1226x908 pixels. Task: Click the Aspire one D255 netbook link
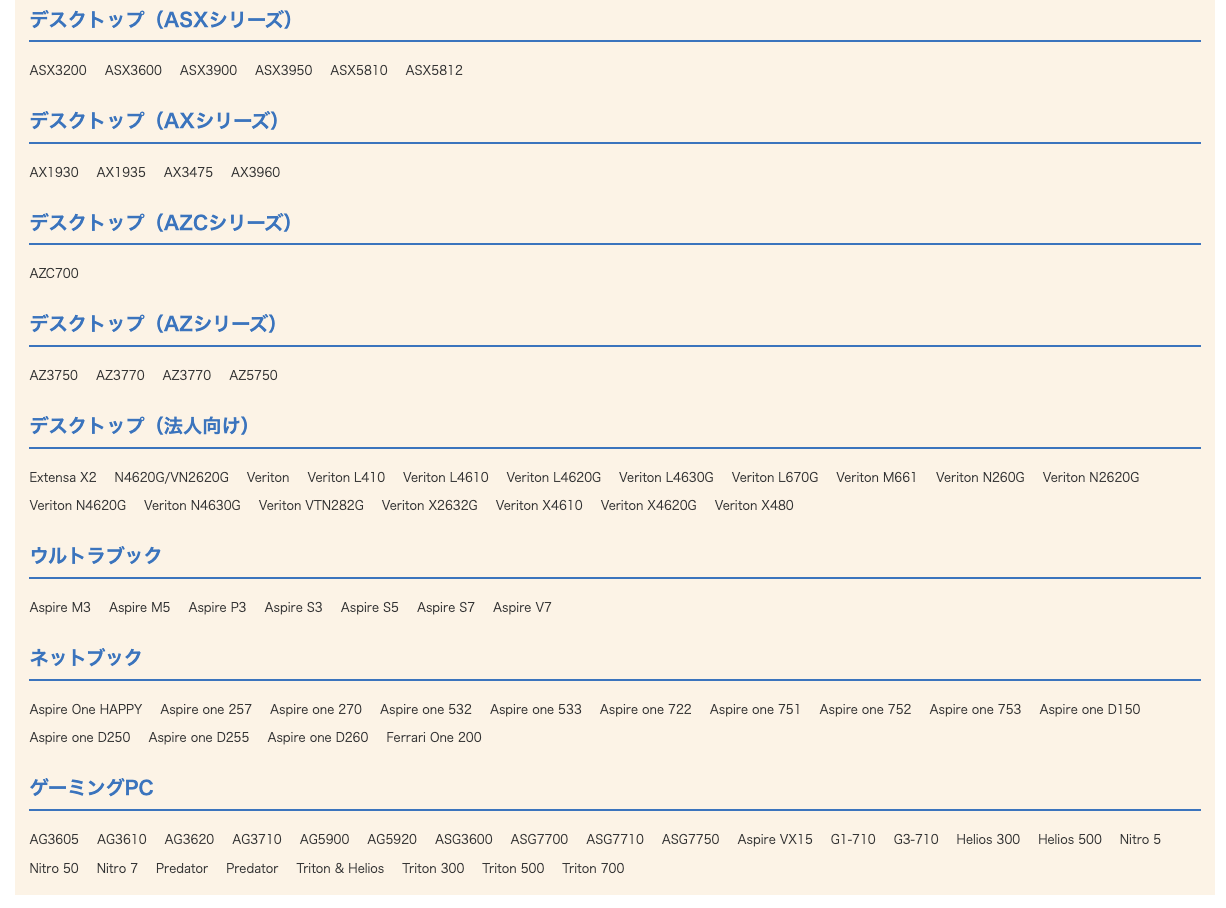tap(199, 737)
